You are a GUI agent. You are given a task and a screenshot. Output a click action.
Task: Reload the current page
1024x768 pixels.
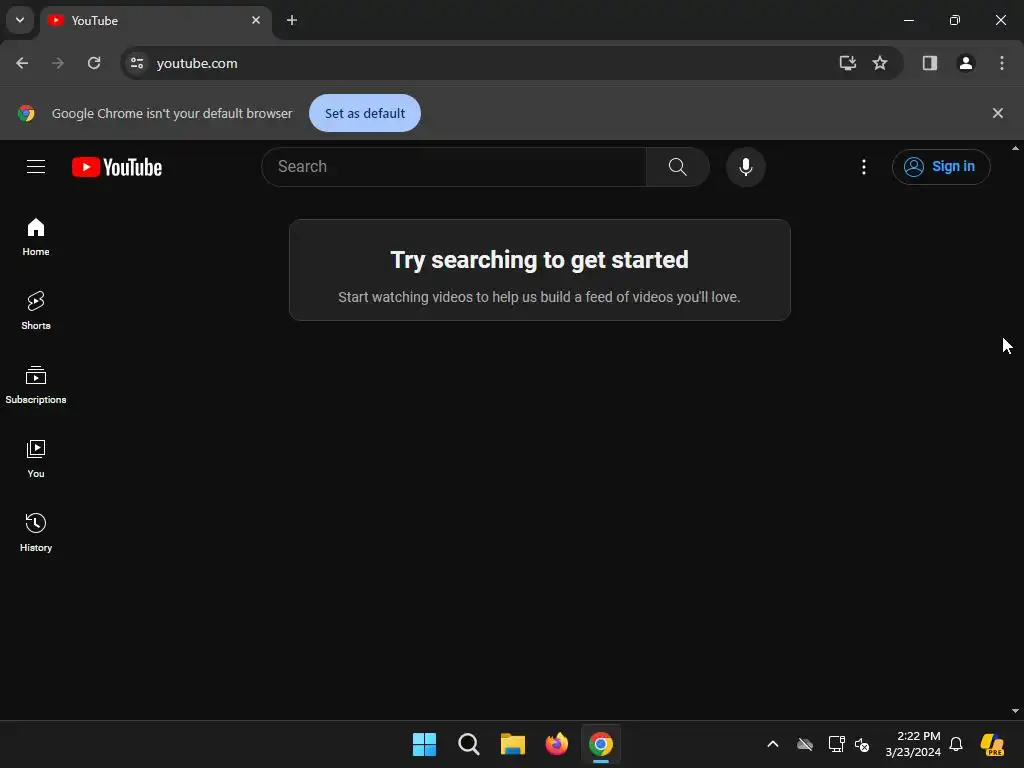click(94, 63)
